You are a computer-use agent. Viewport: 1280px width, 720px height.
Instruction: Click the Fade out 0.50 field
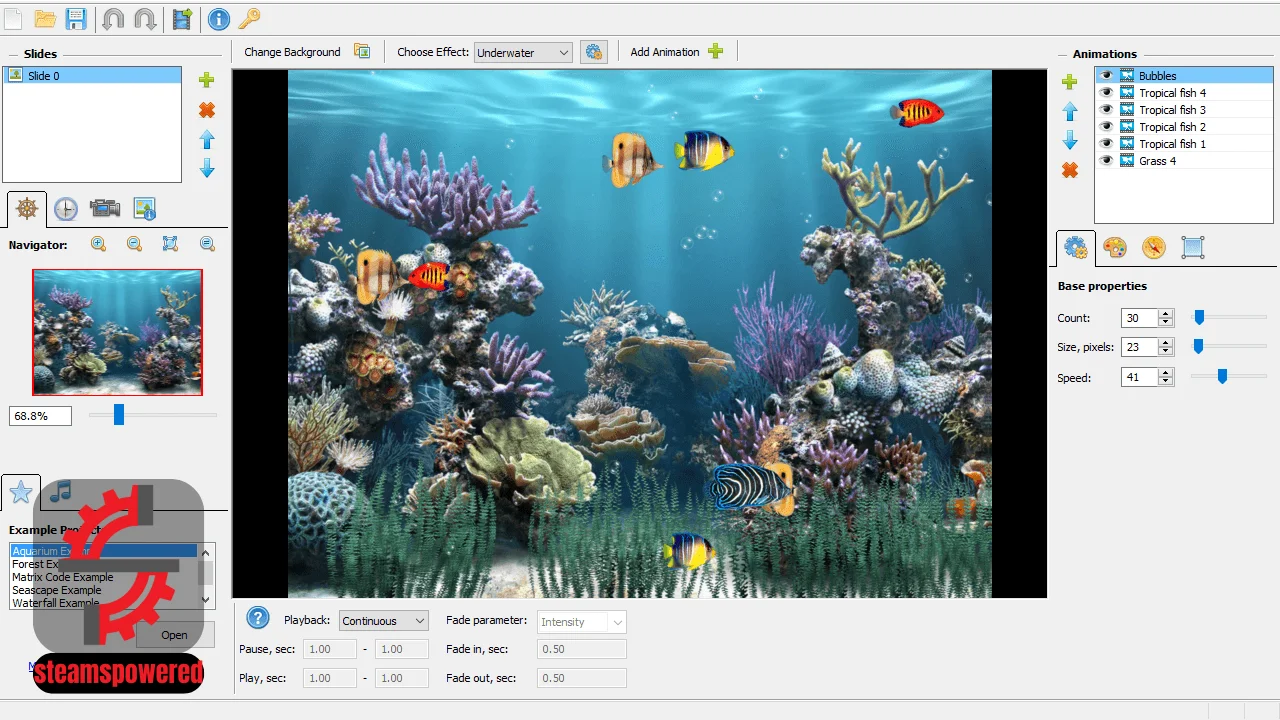click(x=582, y=678)
